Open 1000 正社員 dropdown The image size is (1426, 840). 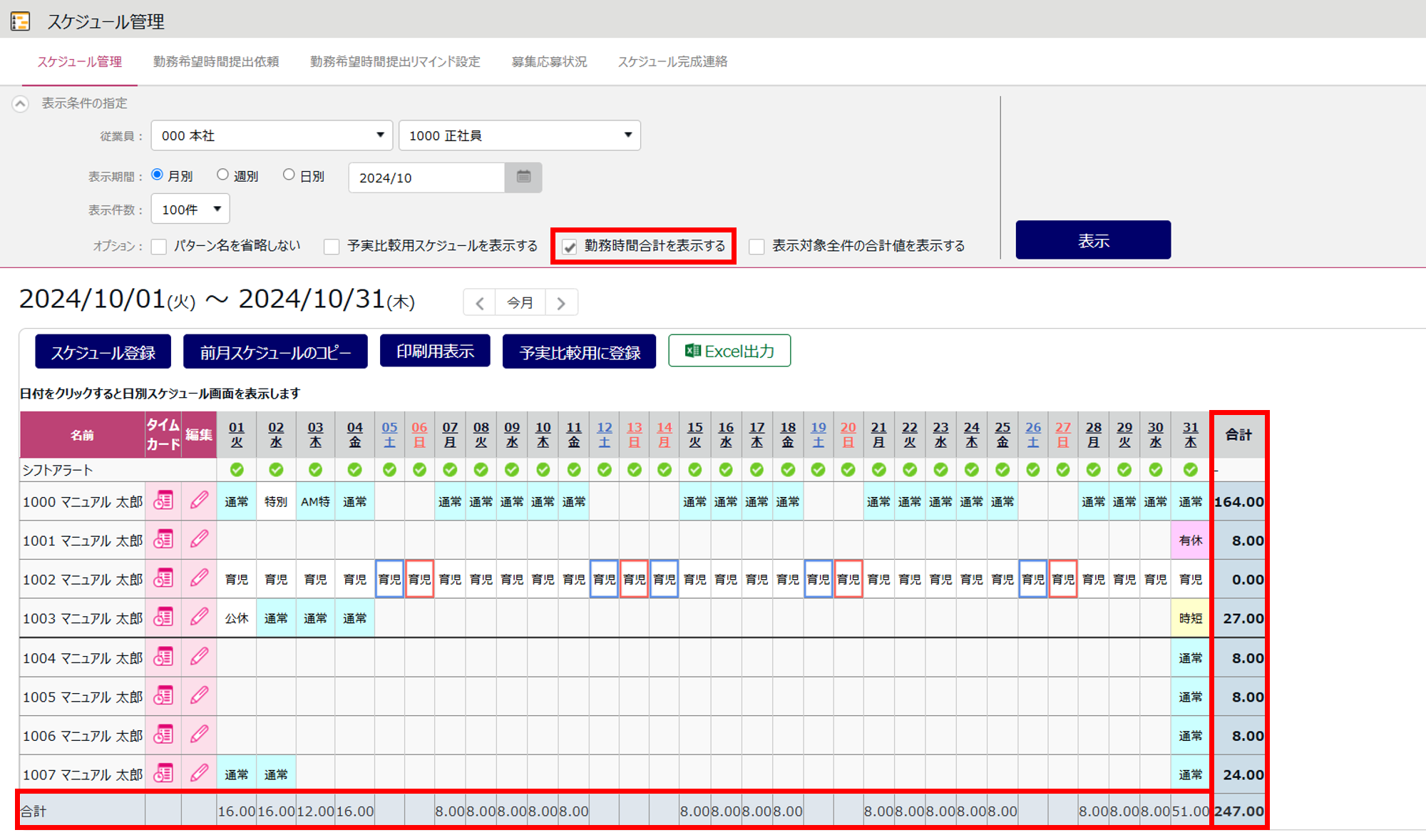pos(519,135)
